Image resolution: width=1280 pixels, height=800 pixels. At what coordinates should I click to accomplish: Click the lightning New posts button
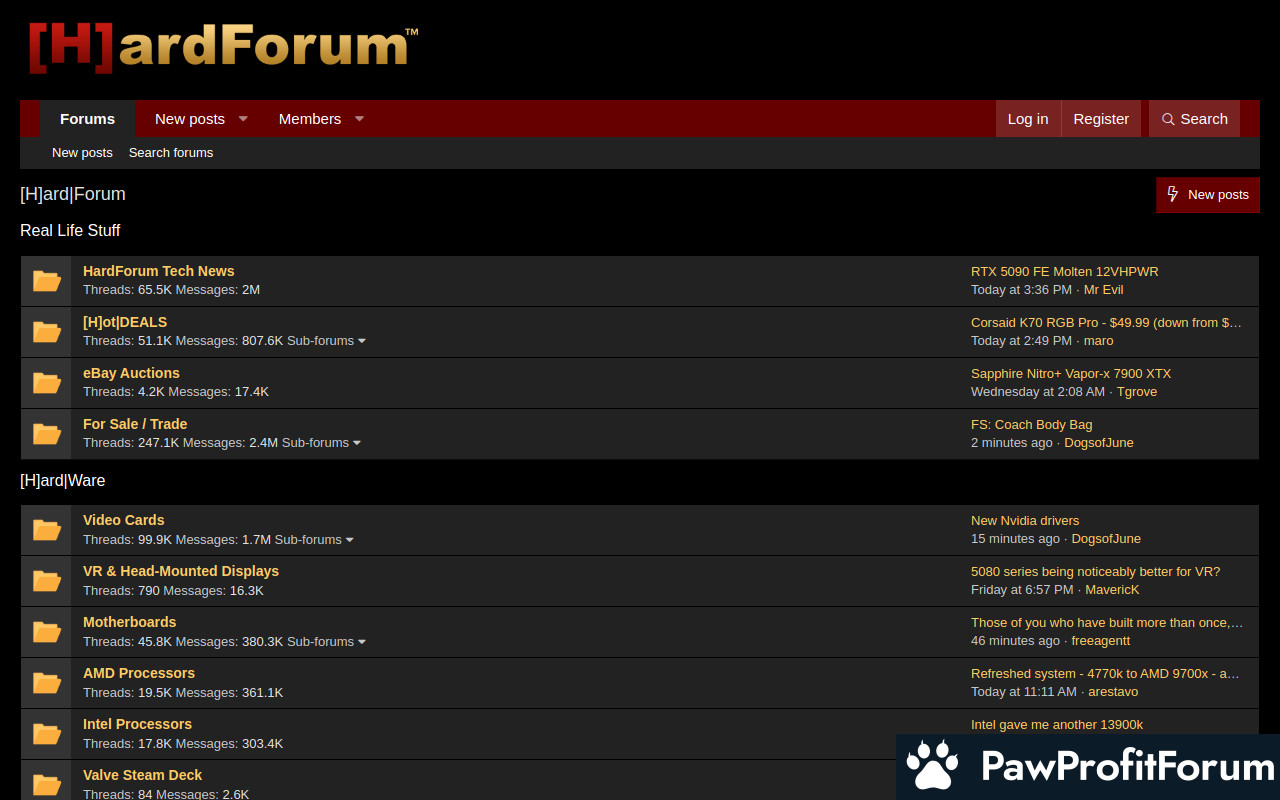[1208, 195]
